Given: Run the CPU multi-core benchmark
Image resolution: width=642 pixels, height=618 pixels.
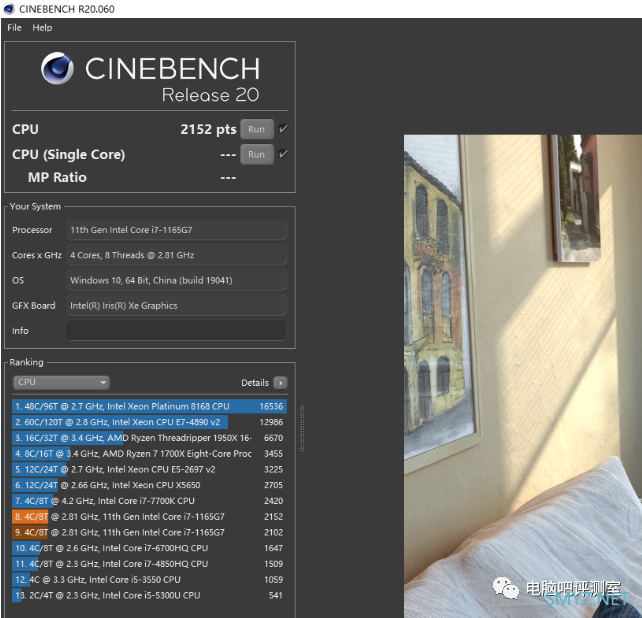Looking at the screenshot, I should 257,129.
